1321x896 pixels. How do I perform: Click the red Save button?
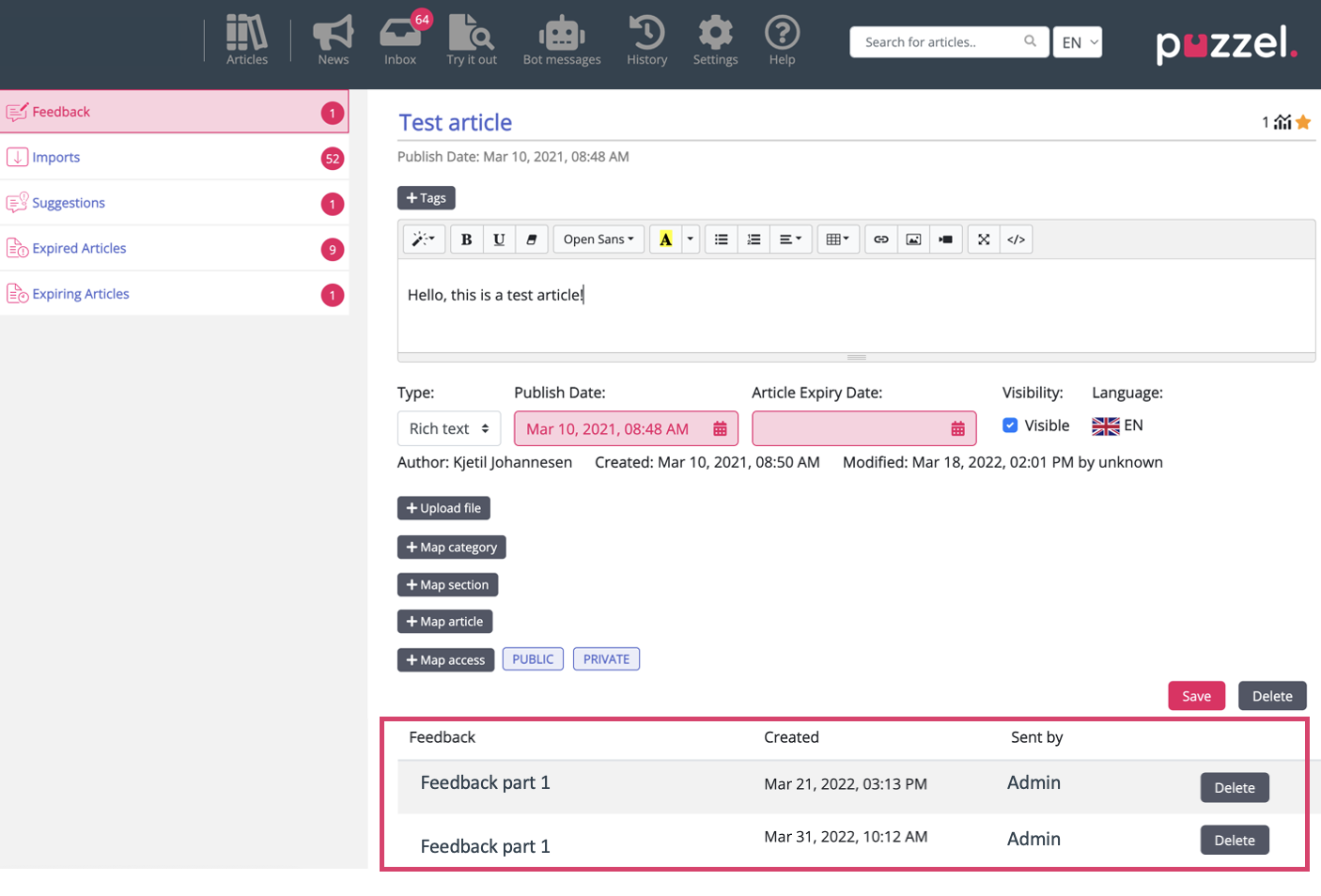click(x=1196, y=696)
